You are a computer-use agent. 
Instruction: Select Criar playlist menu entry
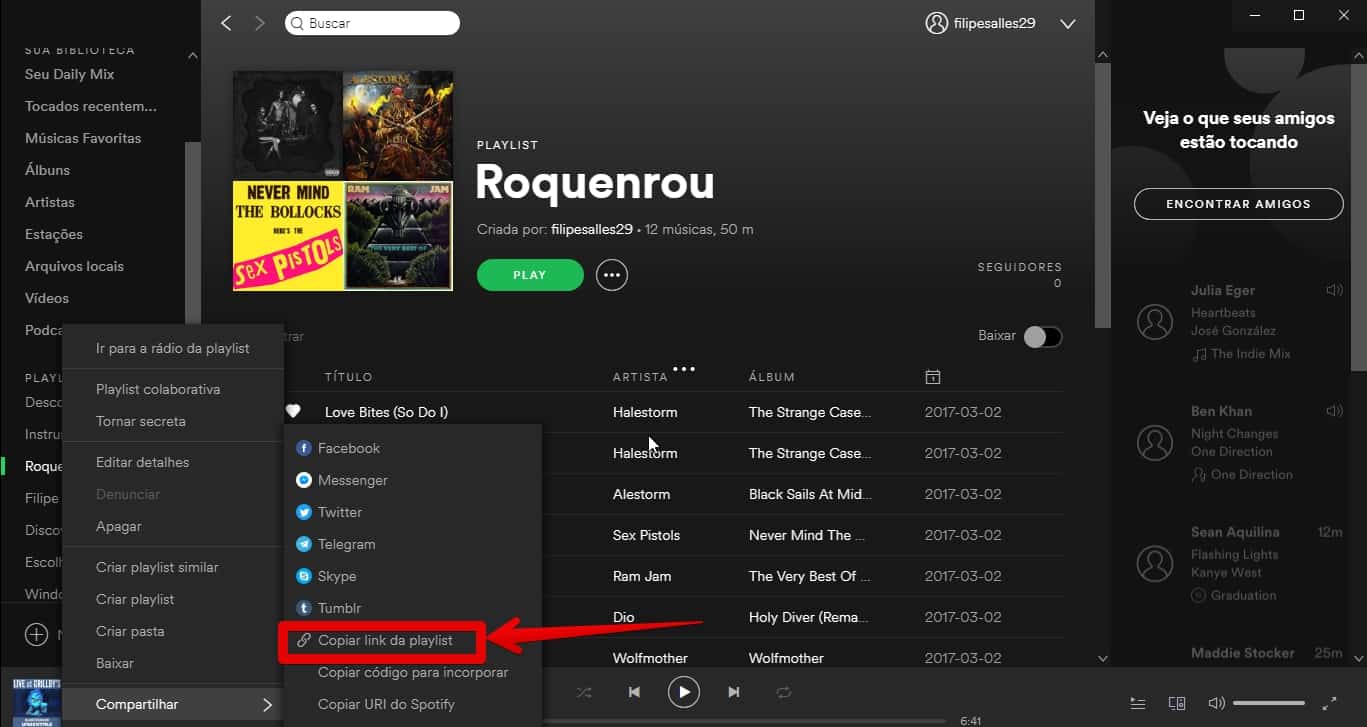[135, 599]
